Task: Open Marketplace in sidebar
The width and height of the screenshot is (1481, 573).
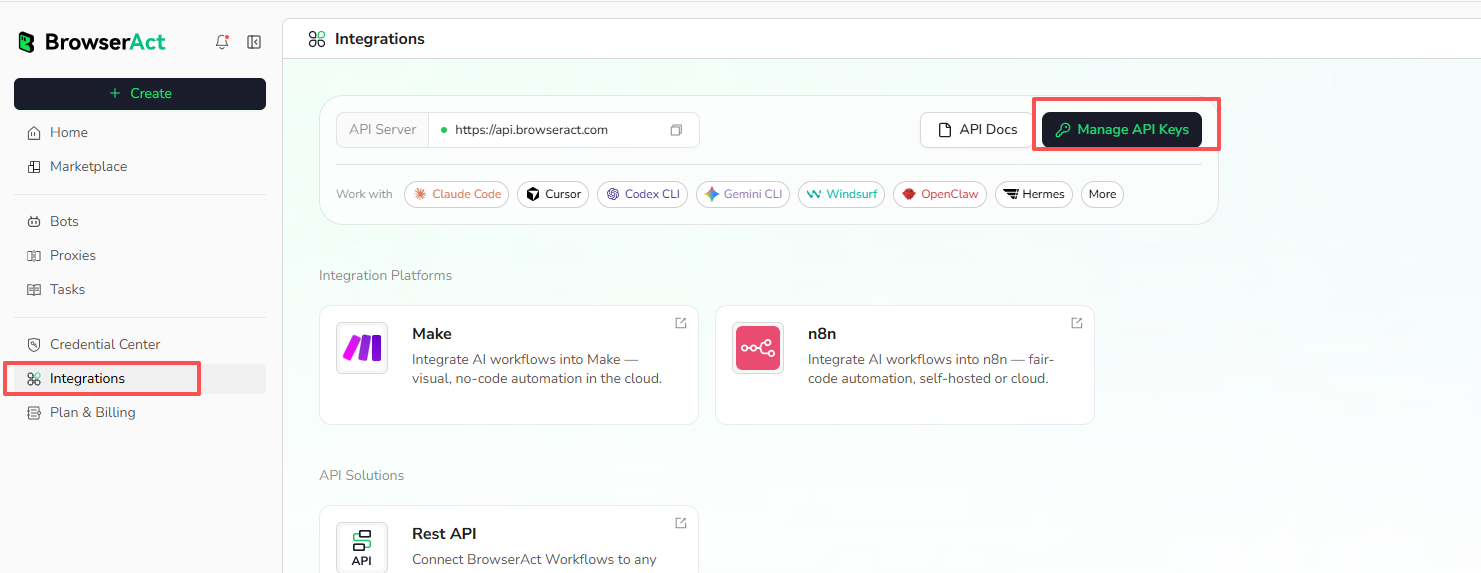Action: (140, 166)
